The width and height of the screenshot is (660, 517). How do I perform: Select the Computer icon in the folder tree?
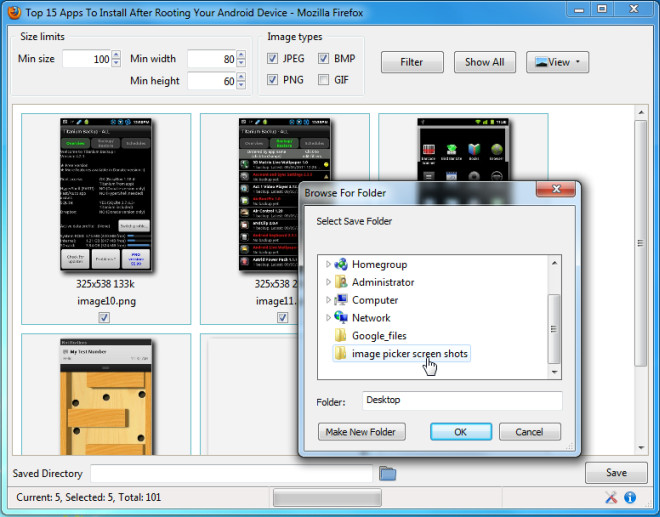point(341,300)
